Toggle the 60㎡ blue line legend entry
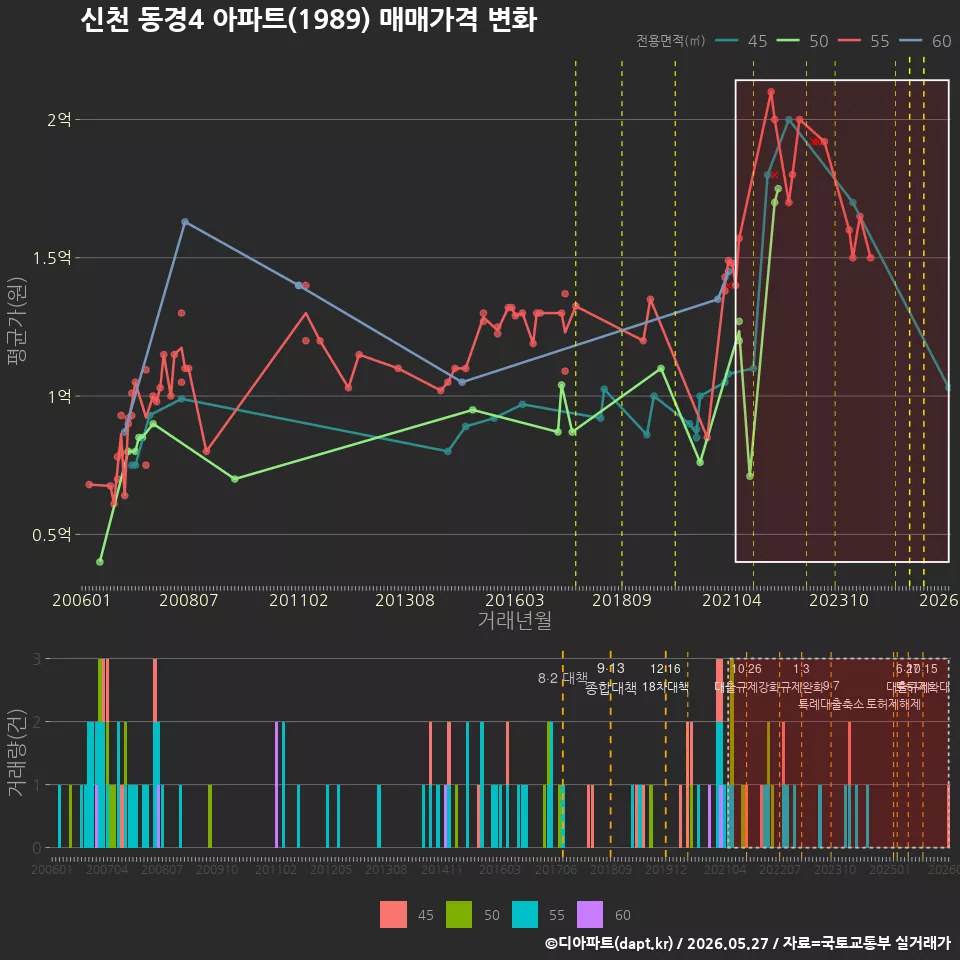 point(924,41)
